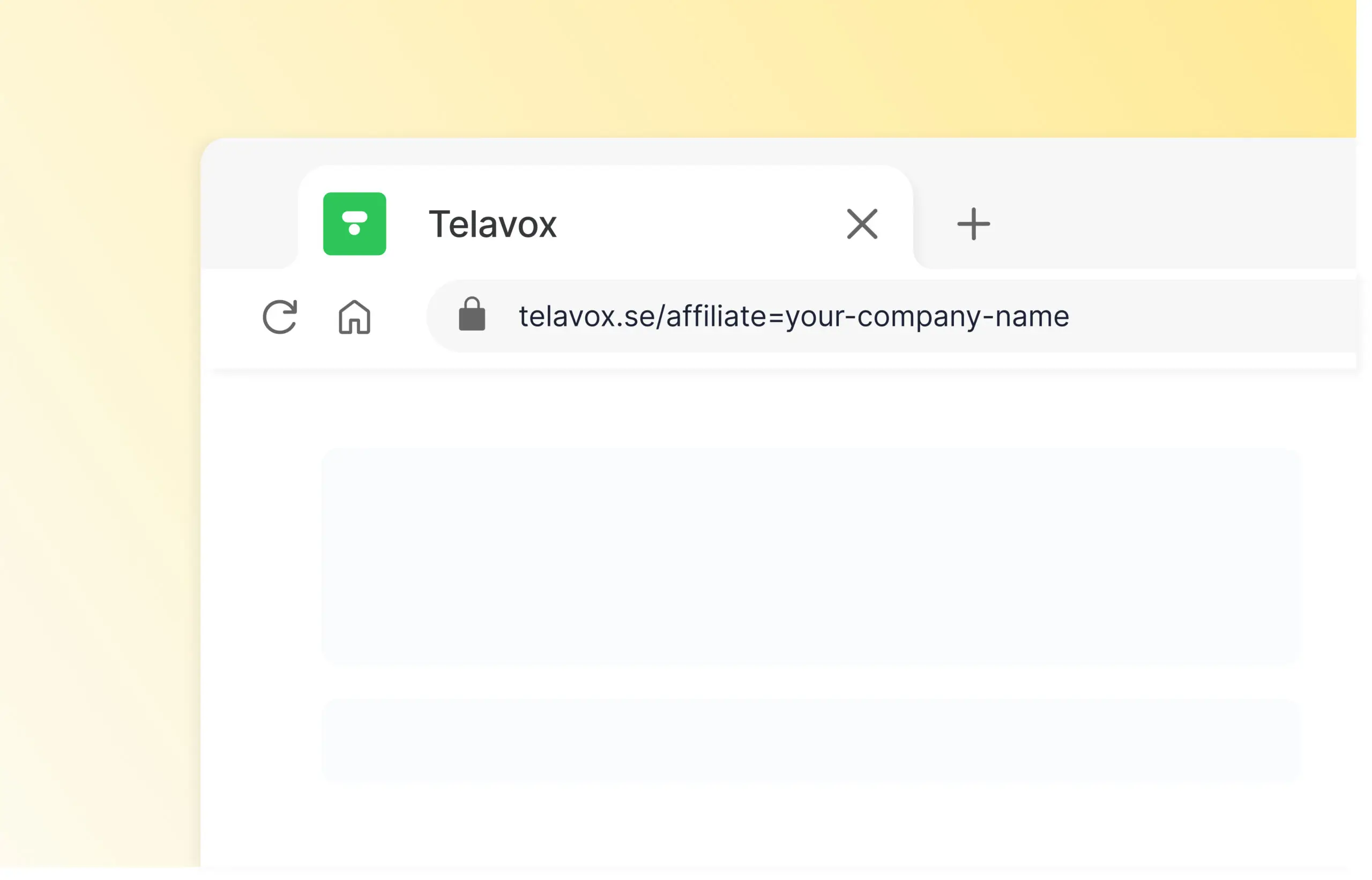Select the Telavox tab title
The image size is (1372, 880).
tap(493, 223)
